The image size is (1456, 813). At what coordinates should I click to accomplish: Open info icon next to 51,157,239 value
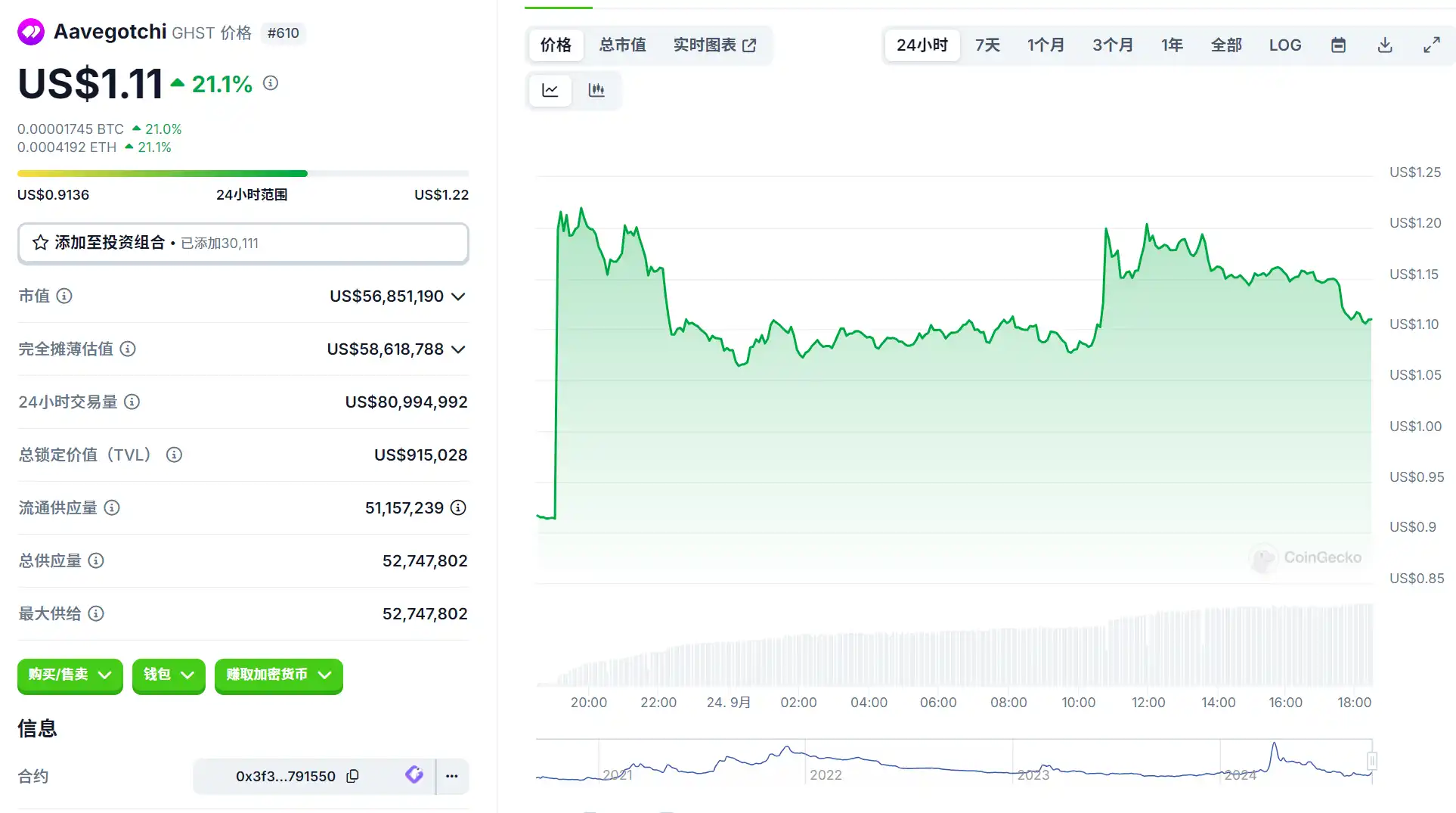[458, 507]
